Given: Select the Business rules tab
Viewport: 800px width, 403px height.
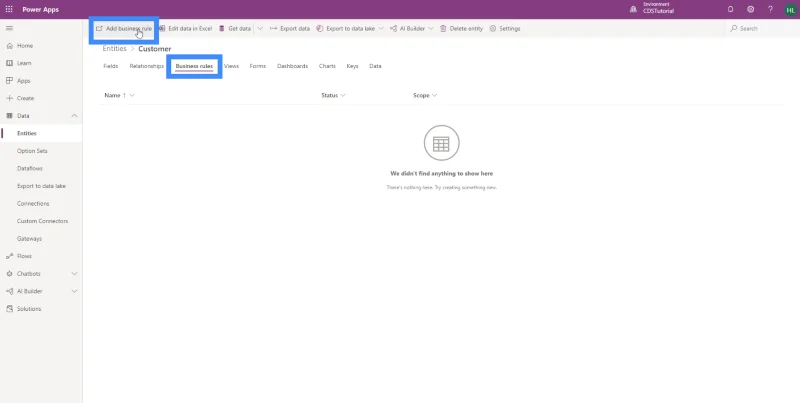Looking at the screenshot, I should click(x=194, y=66).
